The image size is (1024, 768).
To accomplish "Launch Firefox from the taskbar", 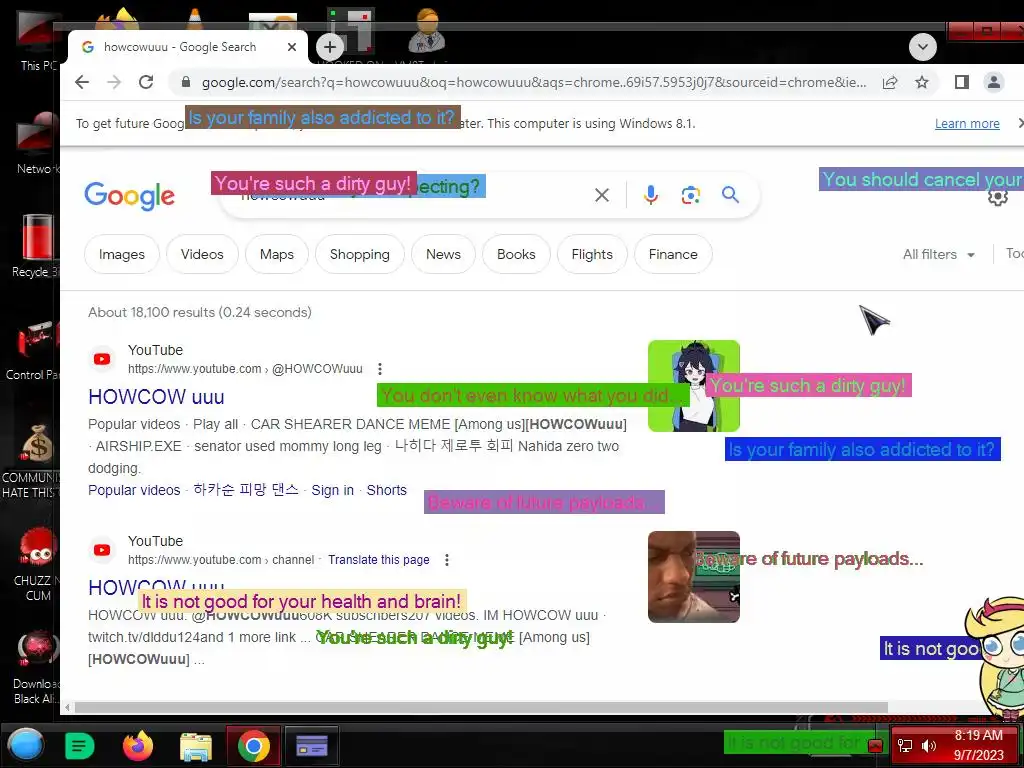I will pos(138,746).
